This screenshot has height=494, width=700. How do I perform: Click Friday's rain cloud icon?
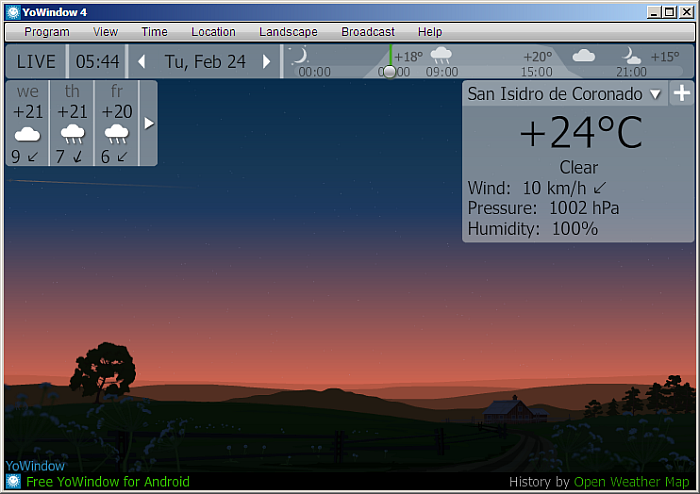[117, 134]
